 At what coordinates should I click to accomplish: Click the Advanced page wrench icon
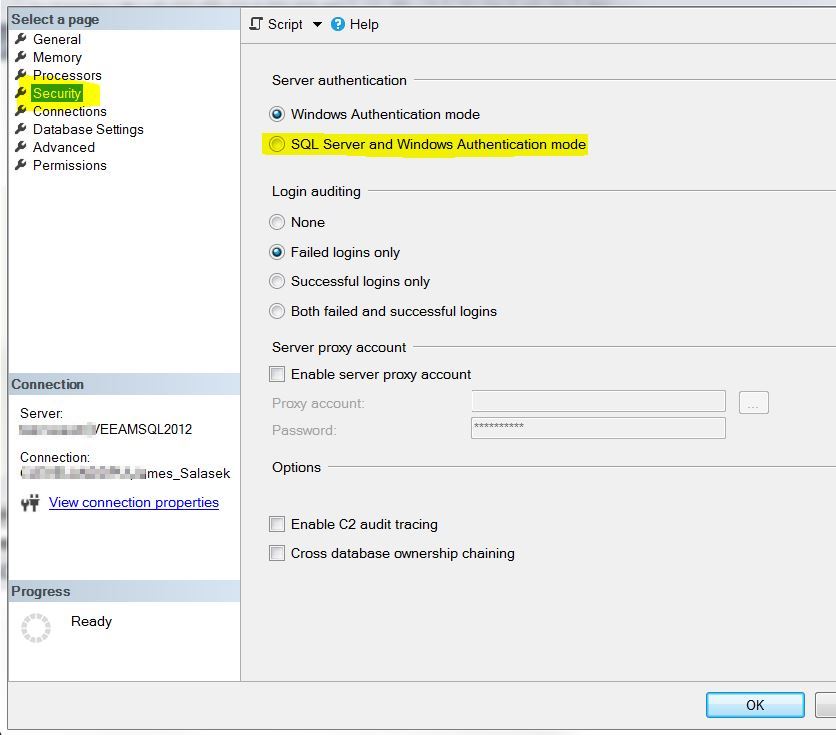[x=21, y=147]
